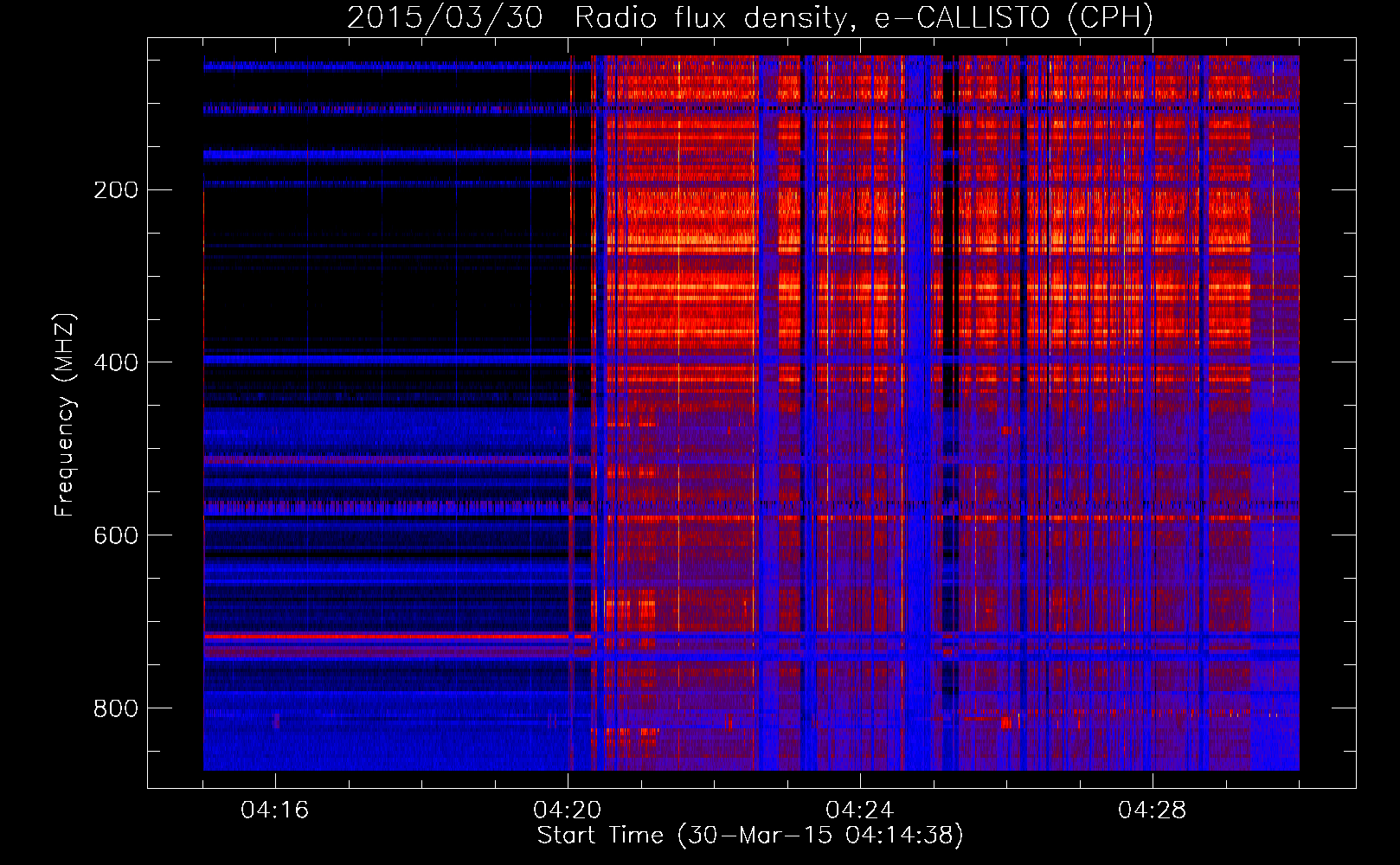This screenshot has height=865, width=1400.
Task: Click the '04:20' time tick label
Action: [568, 811]
